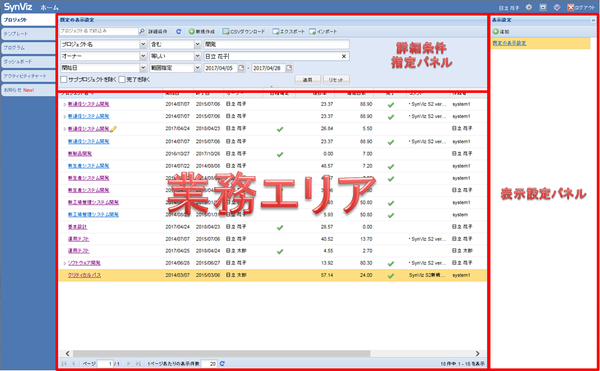Open the 範囲指定 condition dropdown
Viewport: 600px width, 371px height.
point(198,68)
